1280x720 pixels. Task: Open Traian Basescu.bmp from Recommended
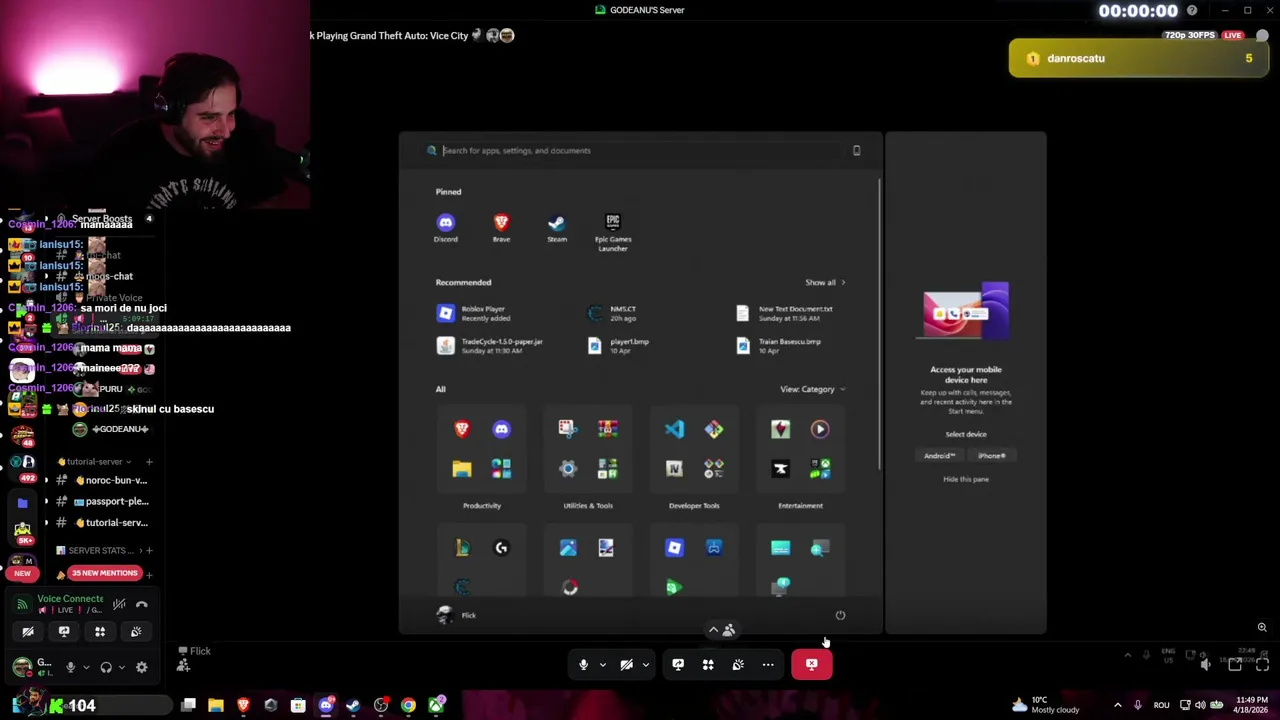click(x=780, y=345)
